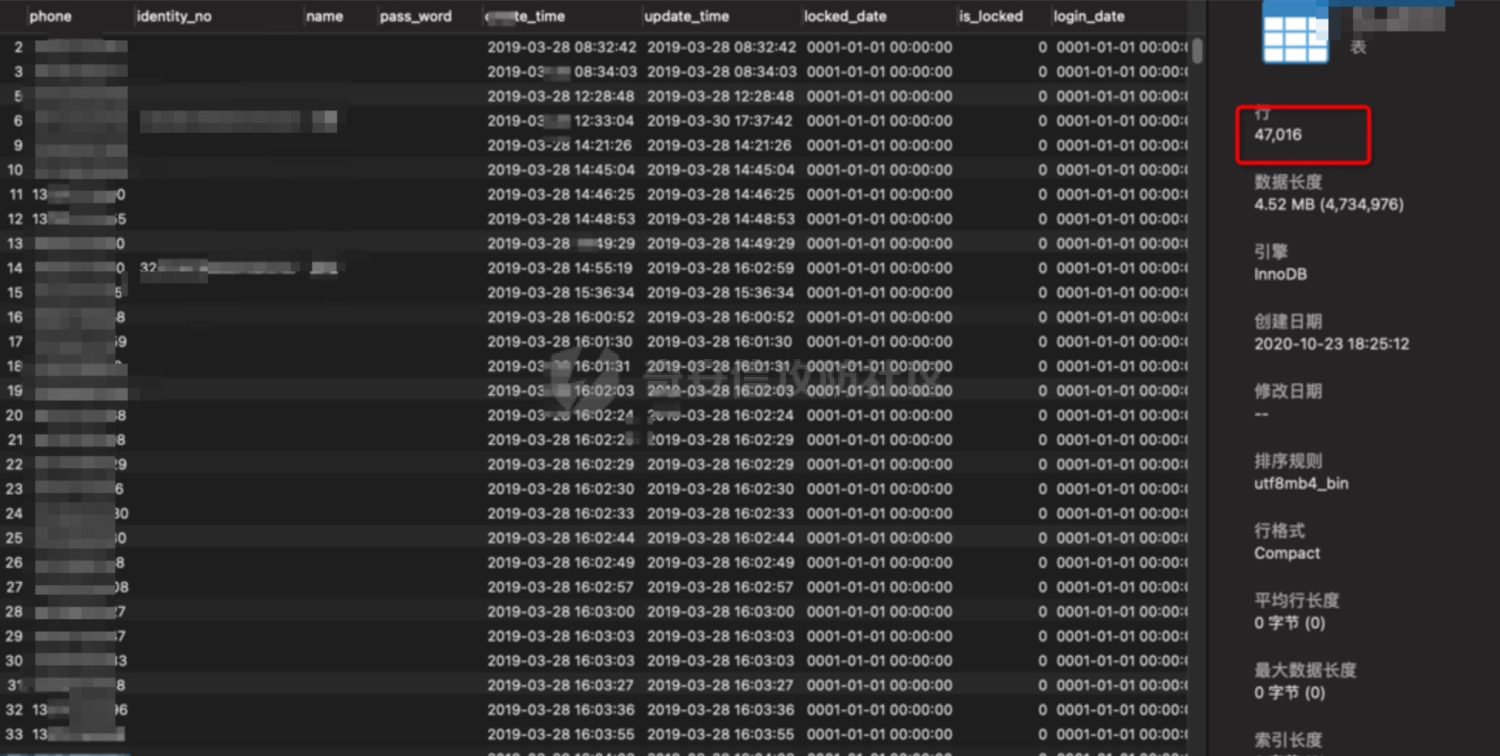Click create_time value 2019-03-28 14:55:19

(560, 268)
